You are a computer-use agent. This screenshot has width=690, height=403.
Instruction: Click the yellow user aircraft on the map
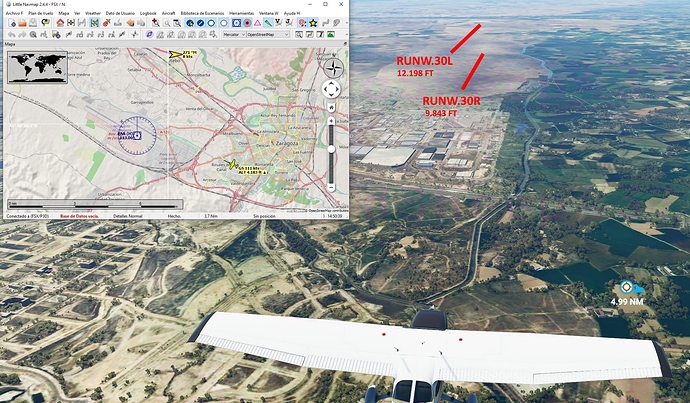232,165
